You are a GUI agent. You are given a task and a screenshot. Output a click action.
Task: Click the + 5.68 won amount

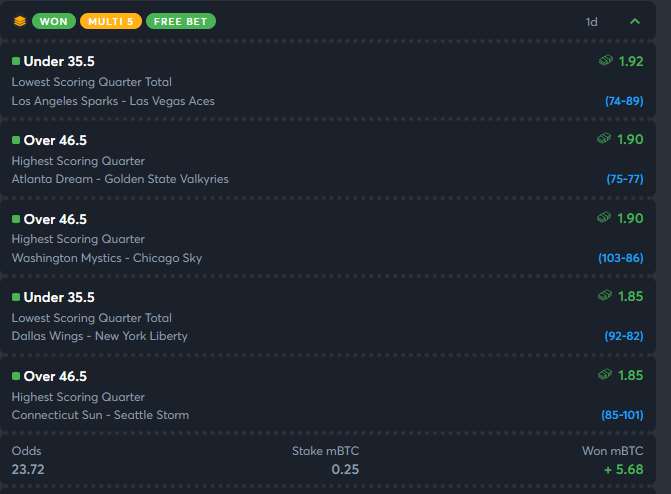click(623, 470)
